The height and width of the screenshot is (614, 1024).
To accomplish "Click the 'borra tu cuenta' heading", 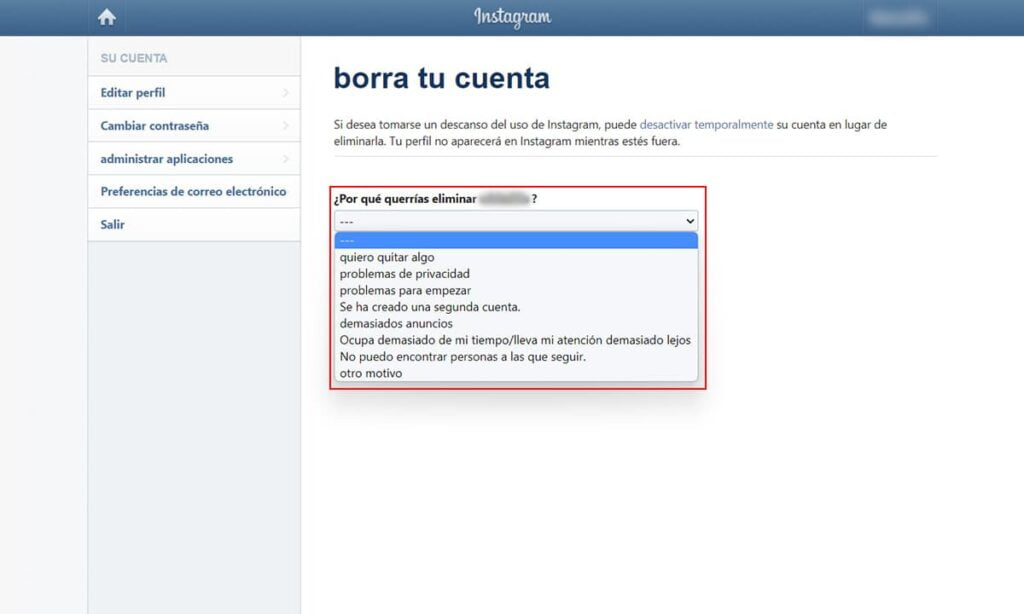I will pos(441,78).
